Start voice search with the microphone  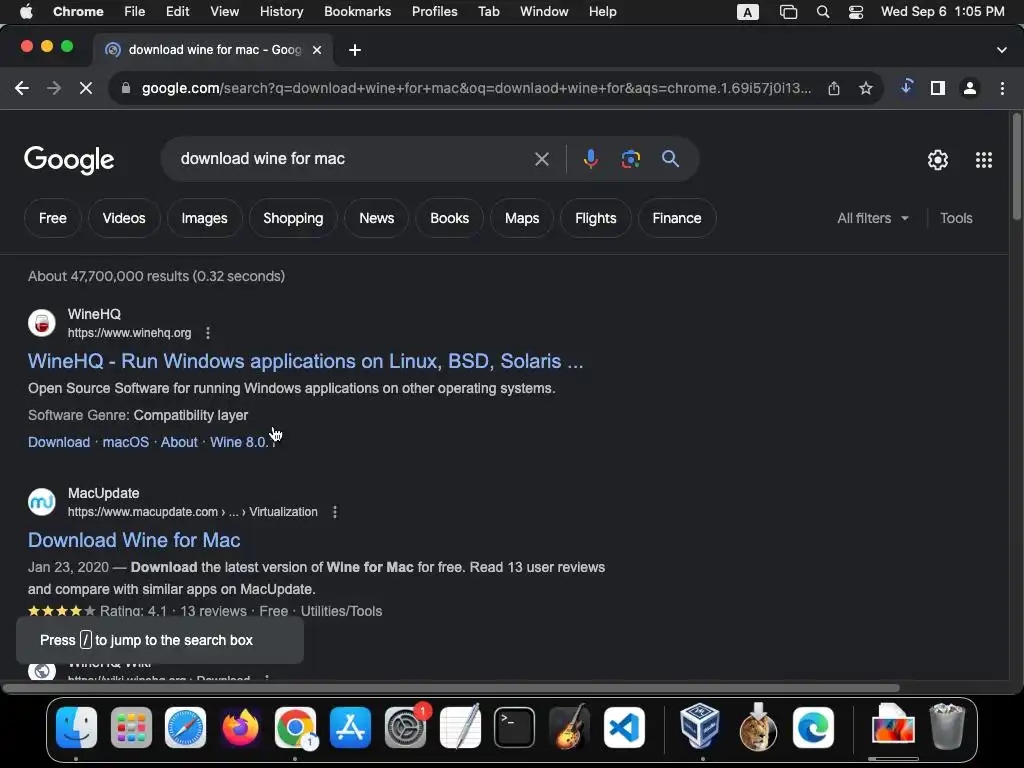pos(590,159)
